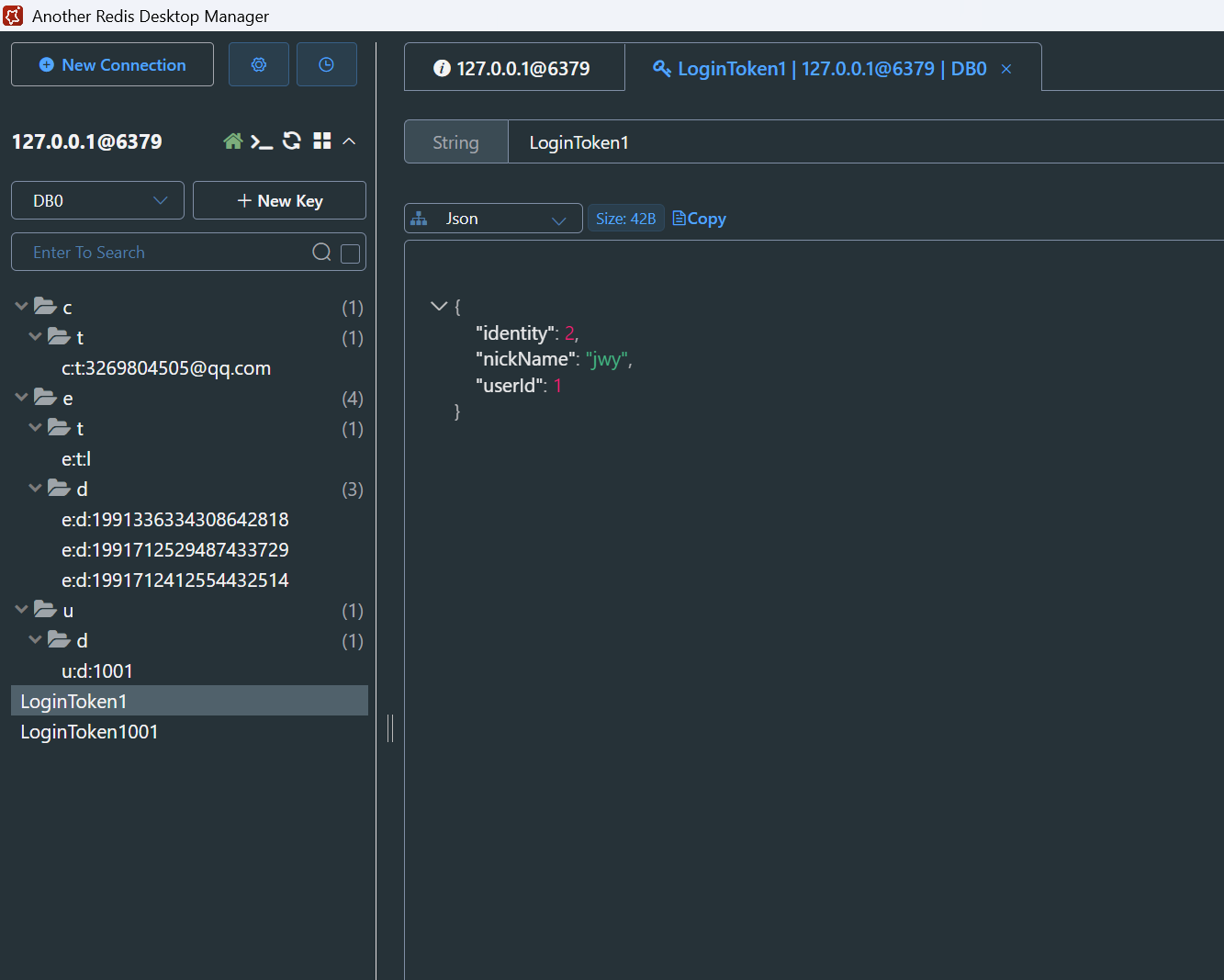Click the key count (4) of folder e
Viewport: 1224px width, 980px height.
click(x=353, y=399)
